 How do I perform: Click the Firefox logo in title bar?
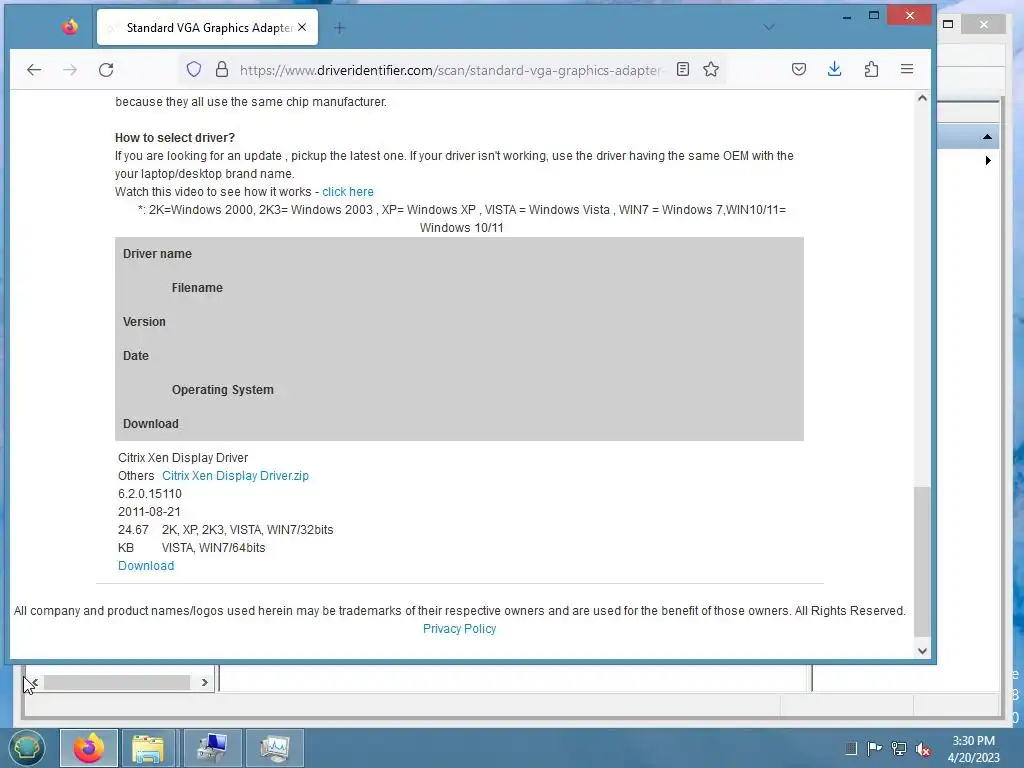(70, 27)
